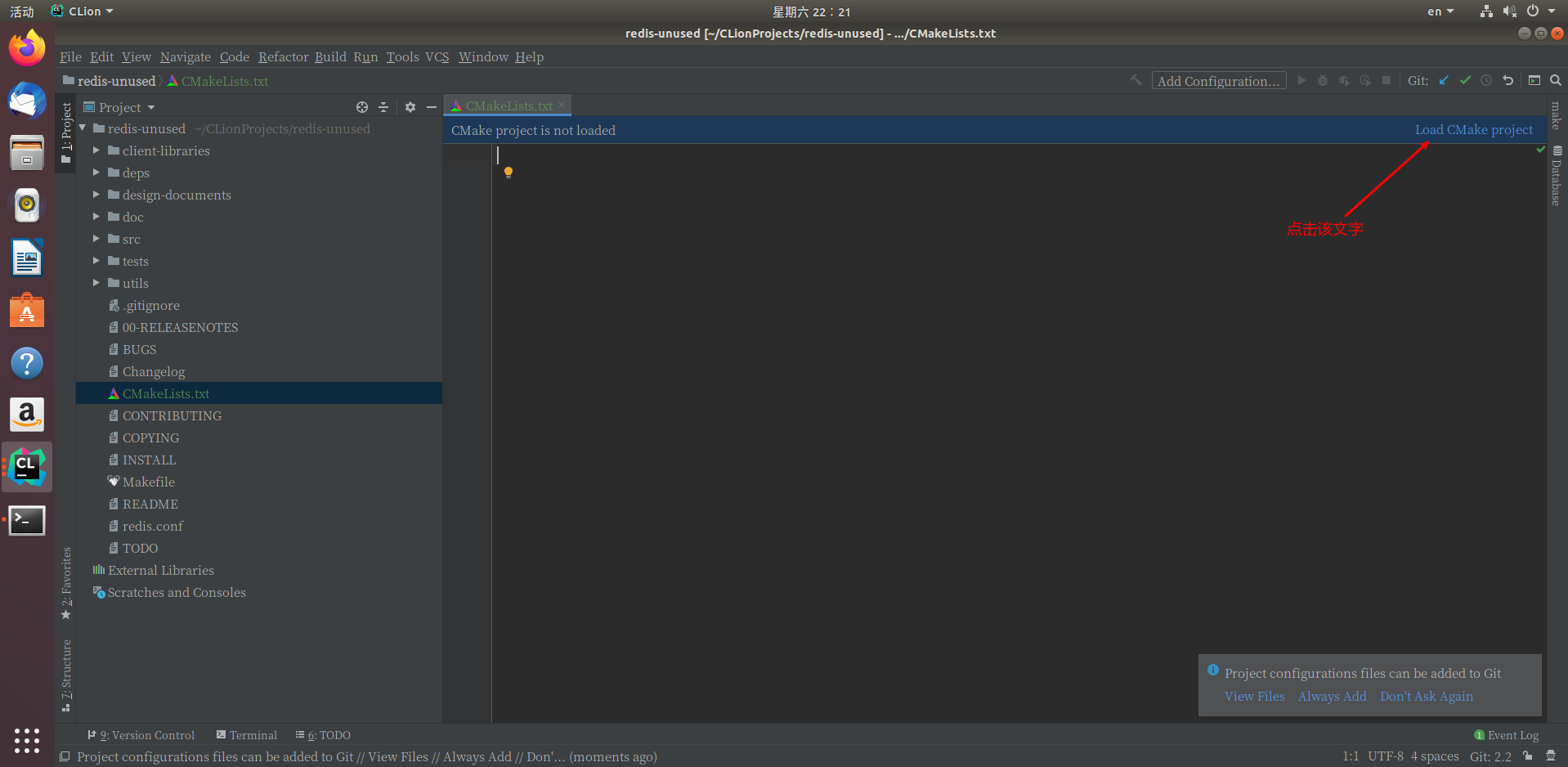Open Ubuntu Software from the dock
1568x767 pixels.
click(27, 311)
